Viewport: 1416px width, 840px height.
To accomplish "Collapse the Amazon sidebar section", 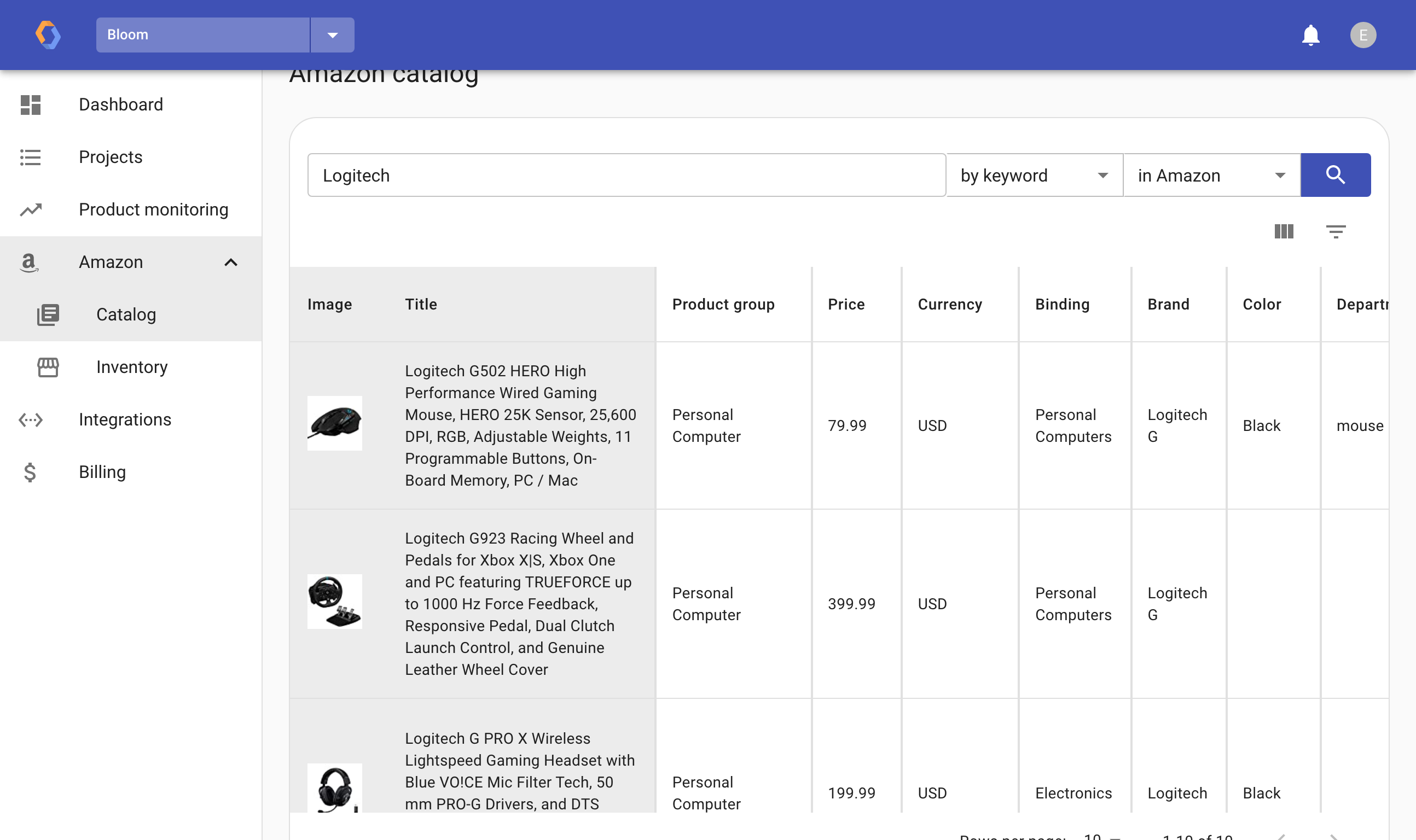I will (x=230, y=262).
